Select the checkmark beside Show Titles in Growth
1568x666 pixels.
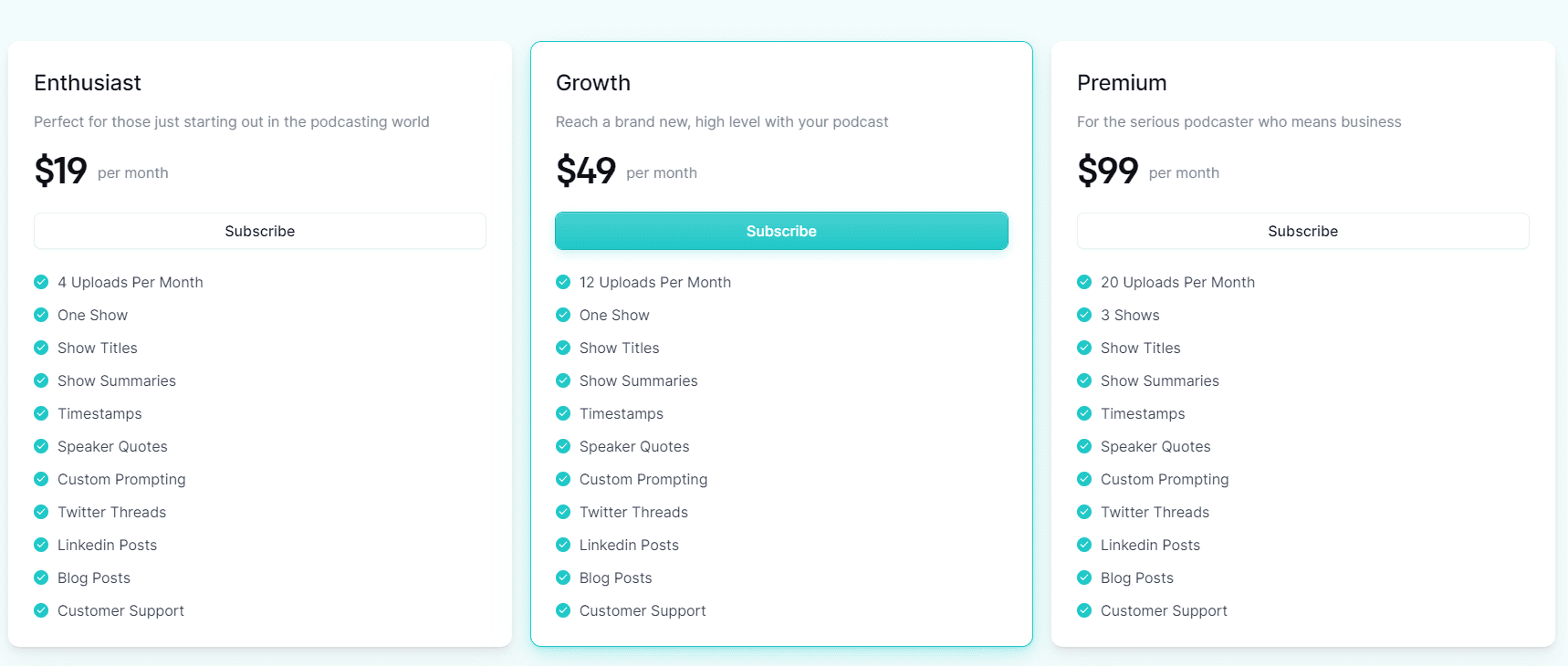(562, 348)
